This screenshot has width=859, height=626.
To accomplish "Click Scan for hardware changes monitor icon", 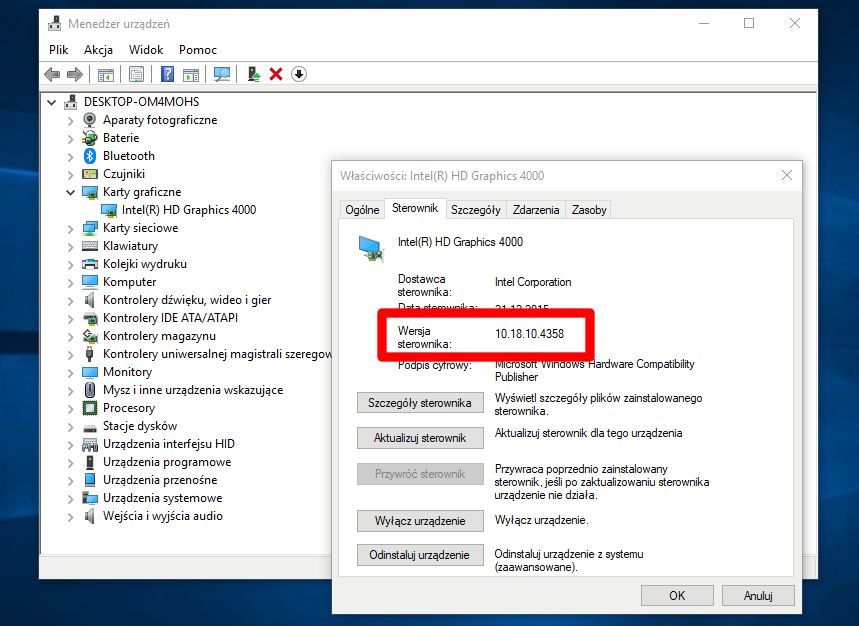I will tap(222, 74).
